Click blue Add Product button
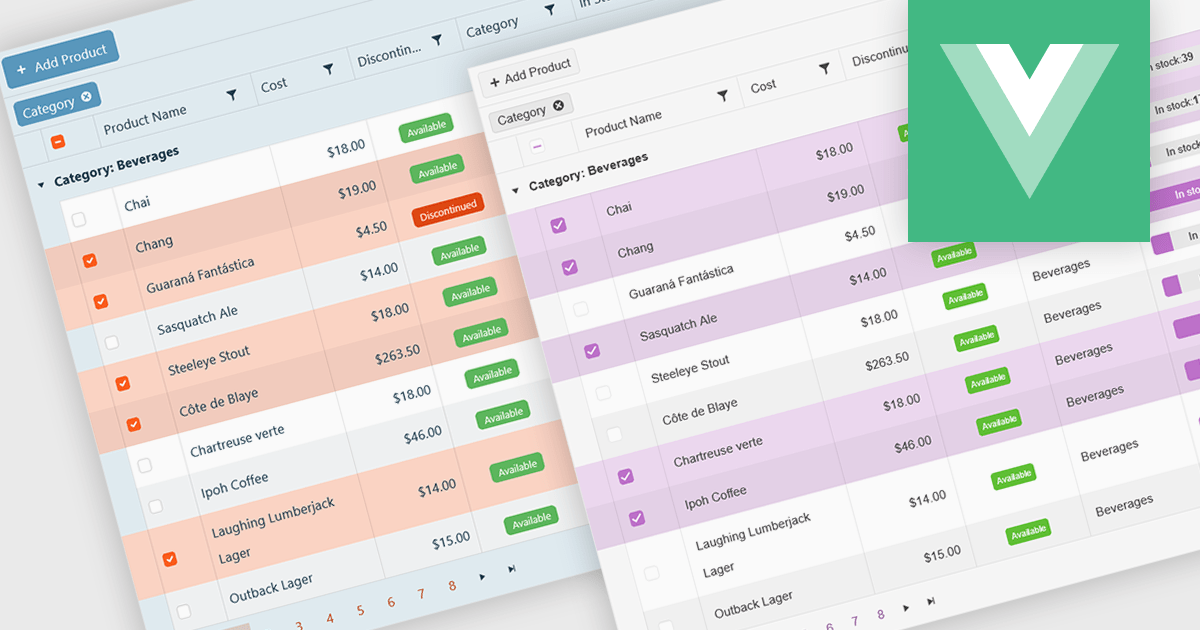The image size is (1200, 630). tap(60, 60)
